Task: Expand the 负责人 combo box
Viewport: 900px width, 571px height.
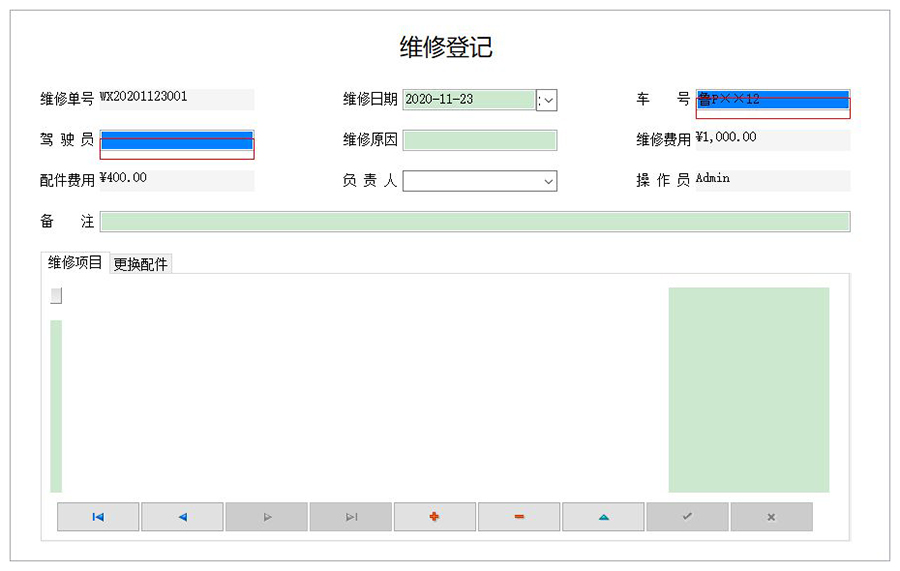Action: (x=548, y=182)
